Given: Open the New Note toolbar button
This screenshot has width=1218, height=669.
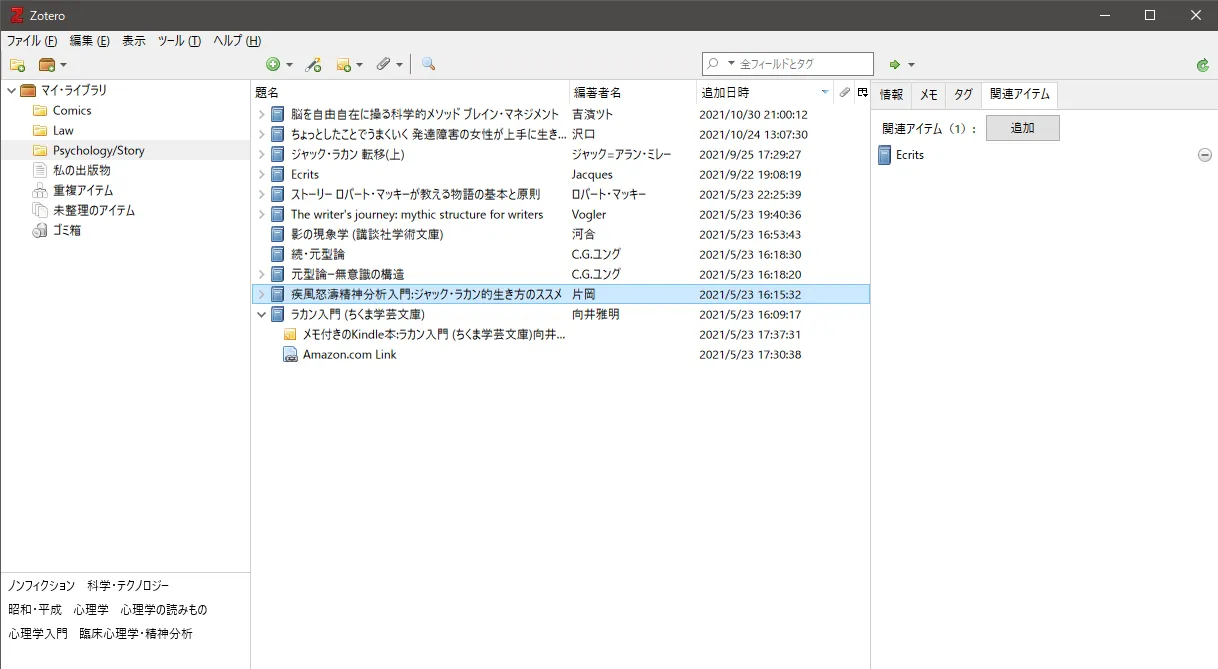Looking at the screenshot, I should [349, 64].
